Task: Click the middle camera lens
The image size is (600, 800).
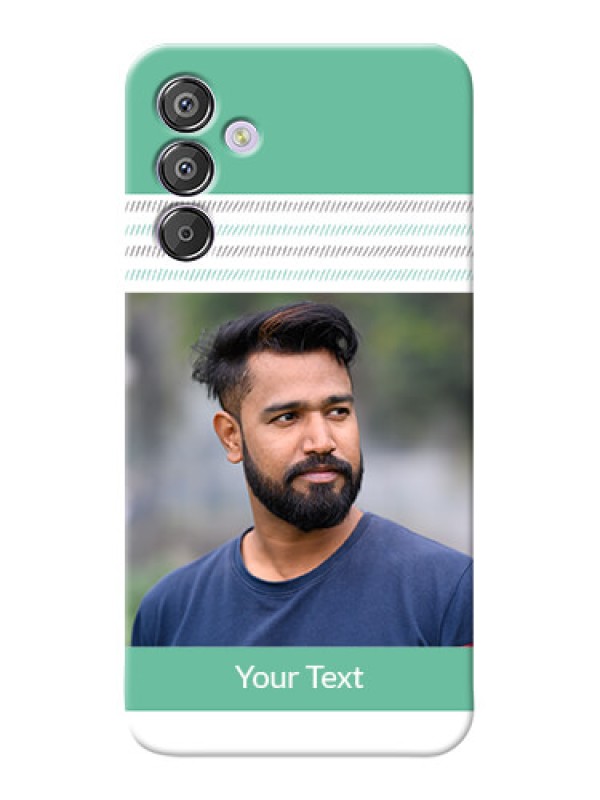Action: [x=185, y=168]
